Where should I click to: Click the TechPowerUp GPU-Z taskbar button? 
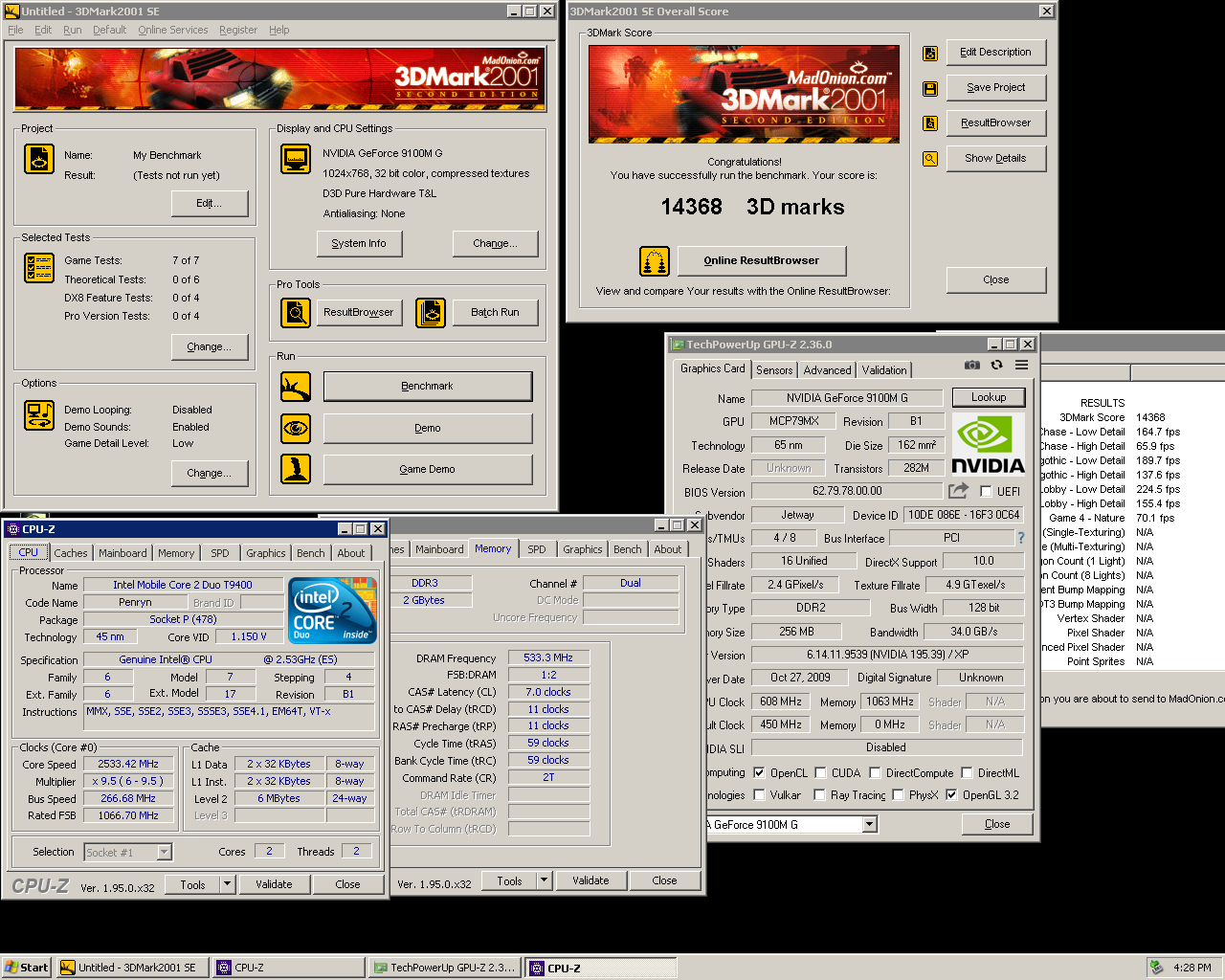coord(445,968)
